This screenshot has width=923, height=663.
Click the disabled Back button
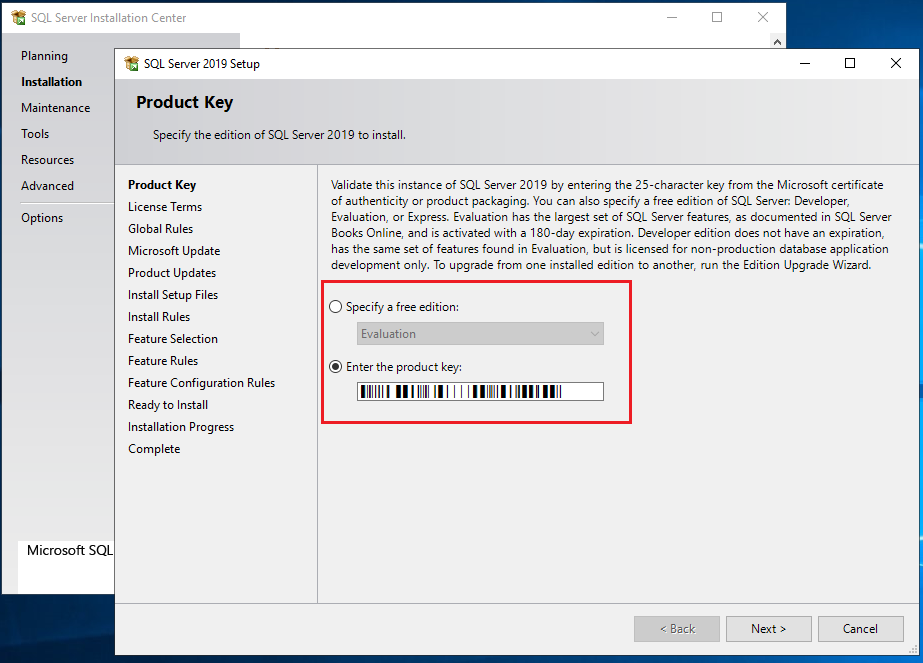677,629
